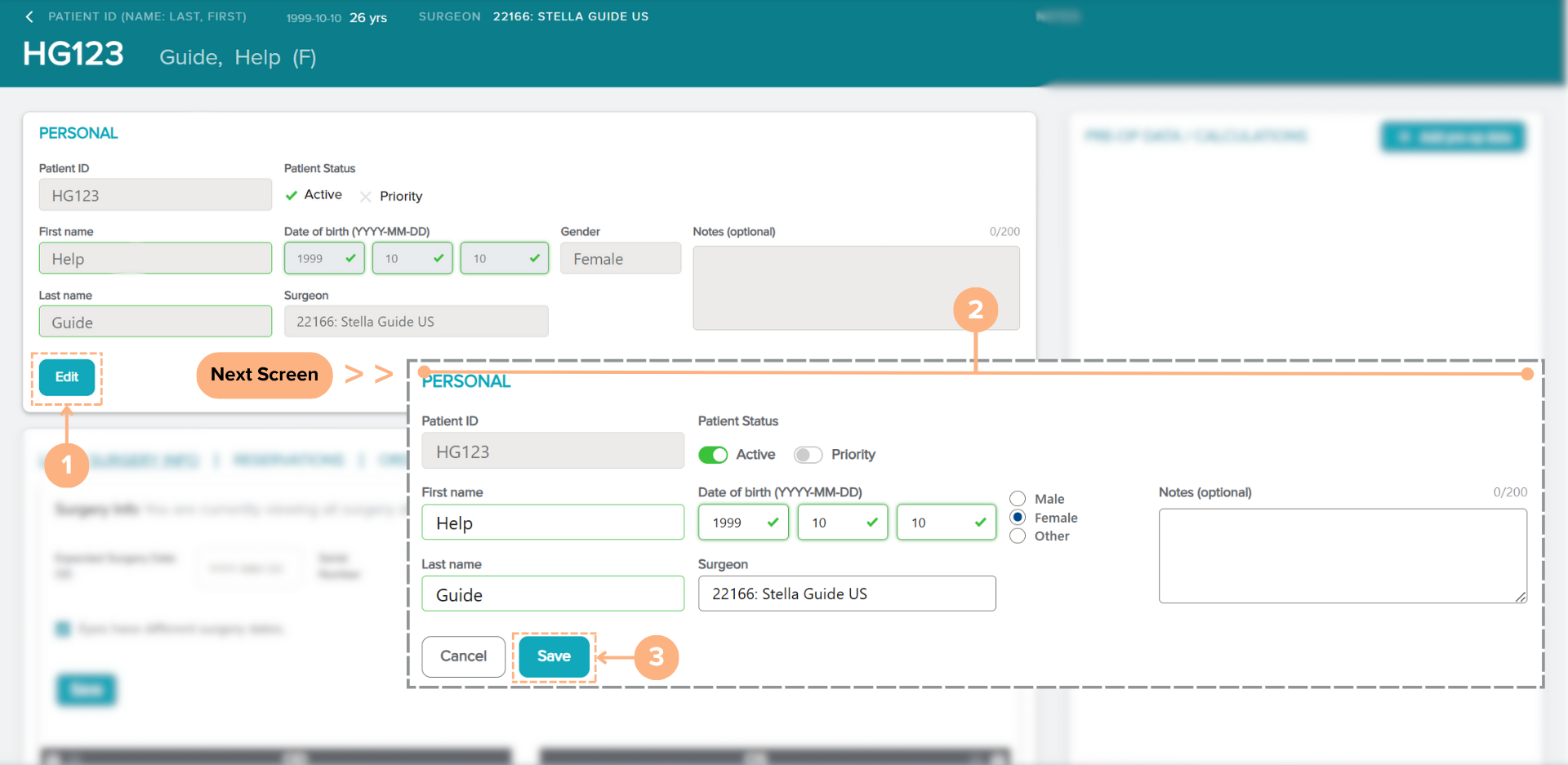Screen dimensions: 1568x765
Task: Choose the Other gender option
Action: pyautogui.click(x=1018, y=536)
